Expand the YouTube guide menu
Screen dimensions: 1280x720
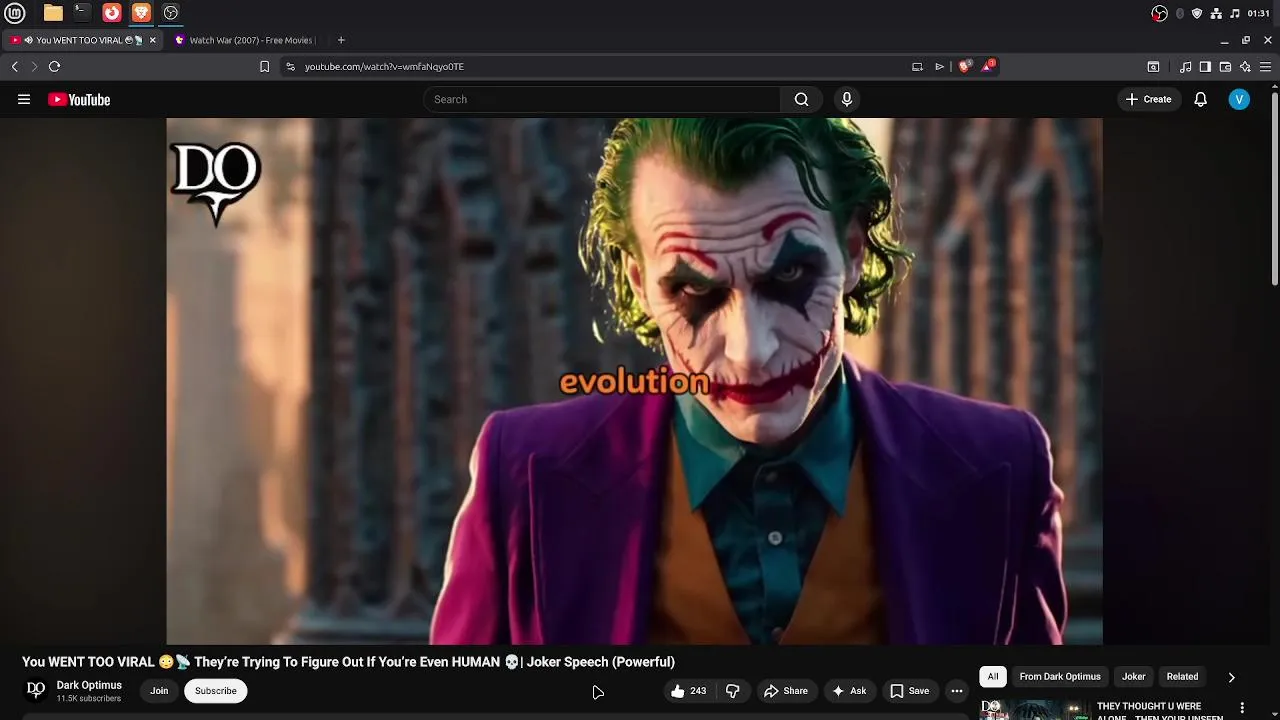[x=24, y=99]
